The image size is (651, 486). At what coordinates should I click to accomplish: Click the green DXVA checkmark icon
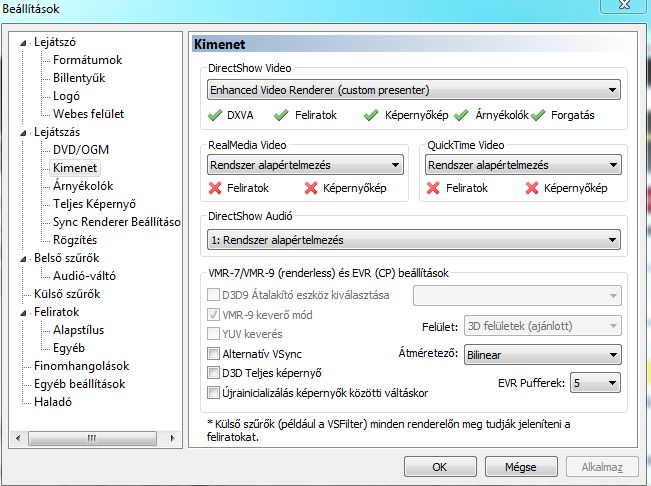tap(215, 115)
